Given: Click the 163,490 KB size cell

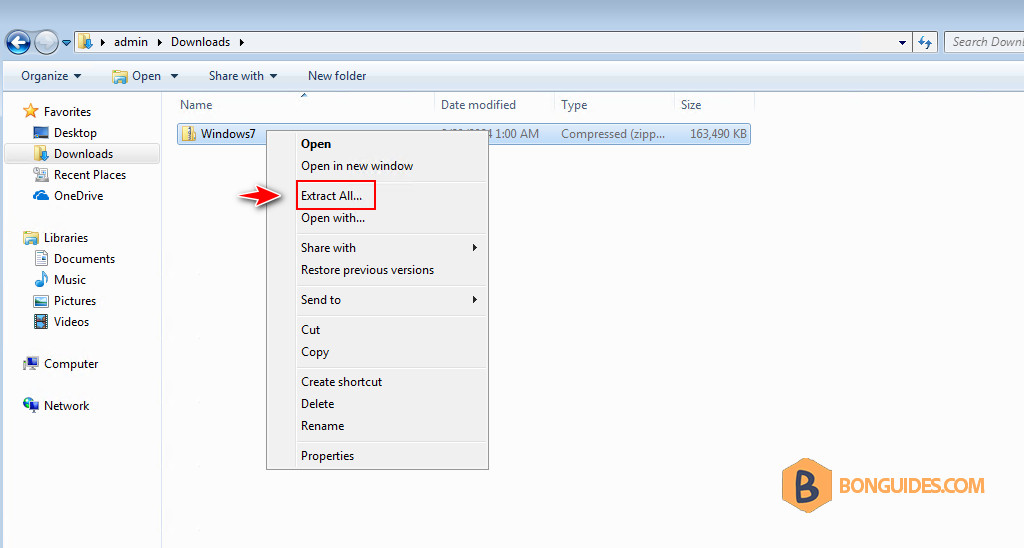Looking at the screenshot, I should pos(718,134).
